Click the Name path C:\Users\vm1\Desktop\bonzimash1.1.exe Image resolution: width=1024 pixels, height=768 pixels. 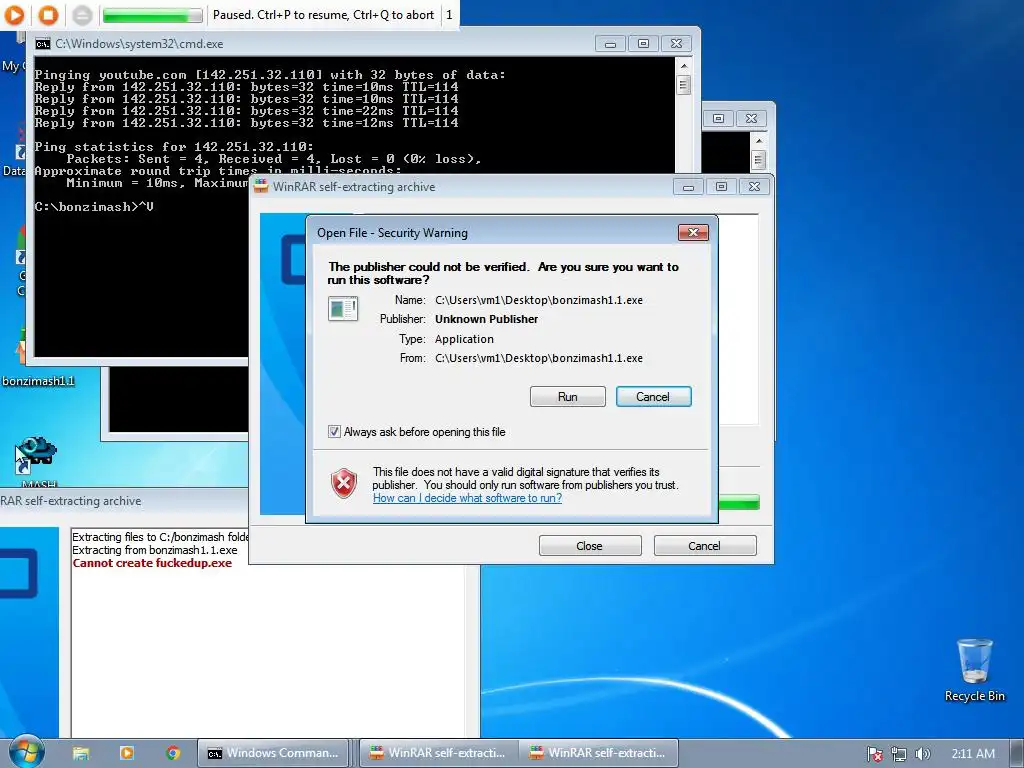click(539, 300)
